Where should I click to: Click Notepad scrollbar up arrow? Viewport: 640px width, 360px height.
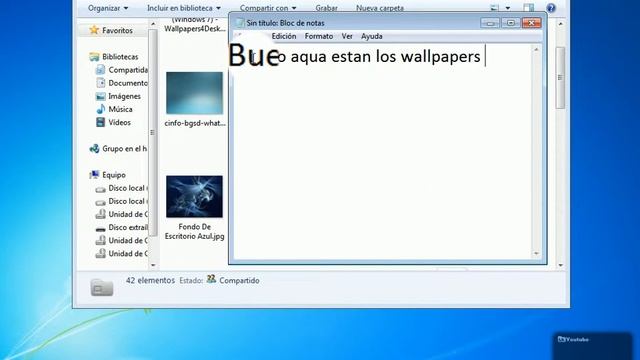[536, 49]
